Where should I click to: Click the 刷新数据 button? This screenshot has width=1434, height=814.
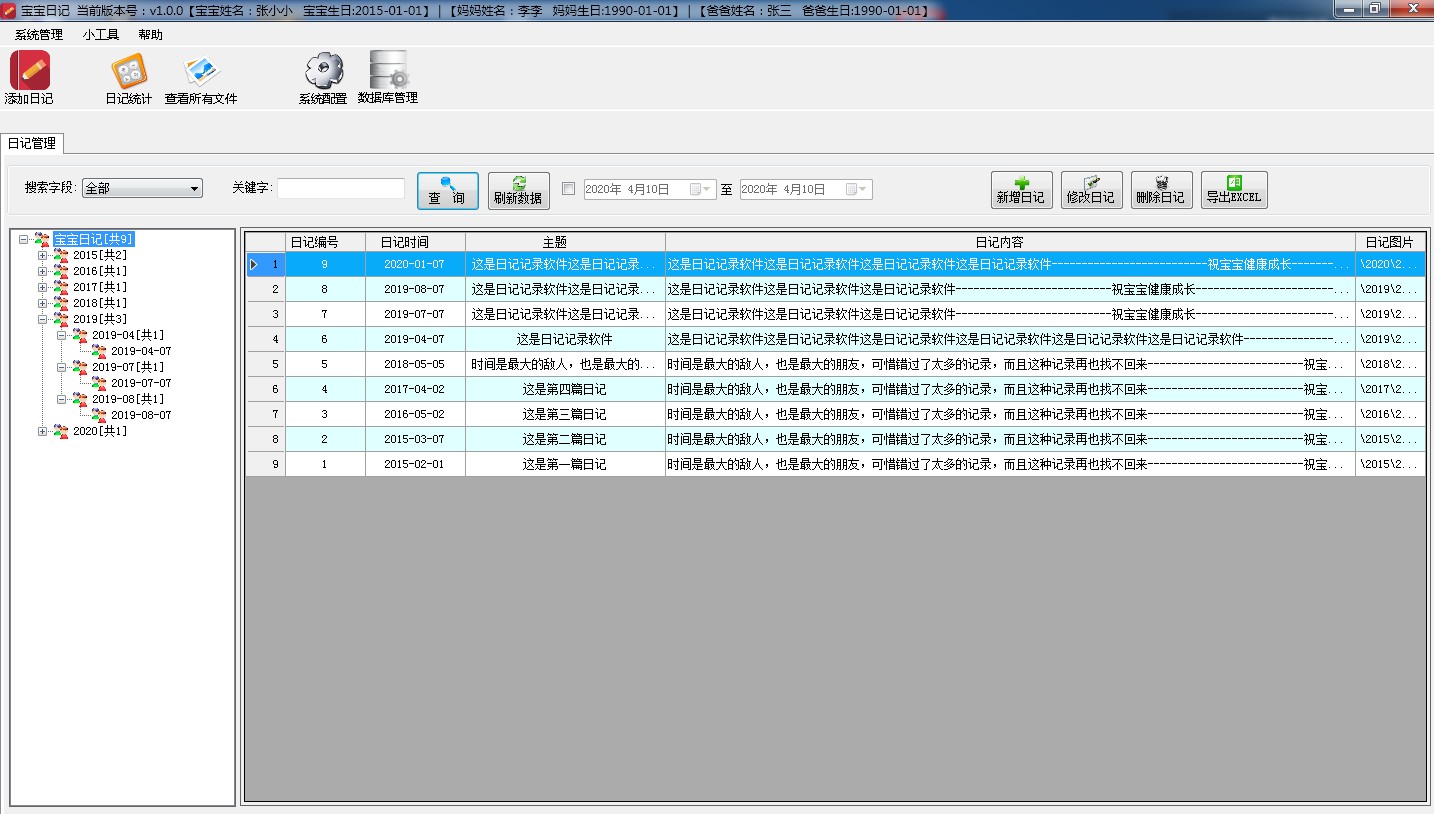pos(518,190)
